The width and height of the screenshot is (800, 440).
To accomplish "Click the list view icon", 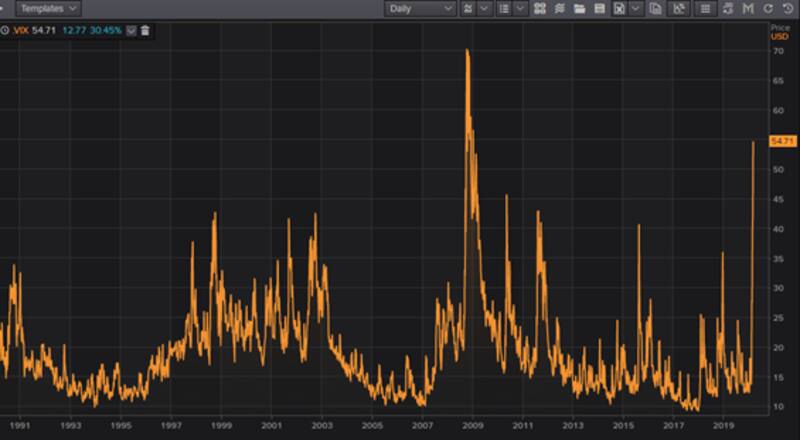I will [x=503, y=8].
